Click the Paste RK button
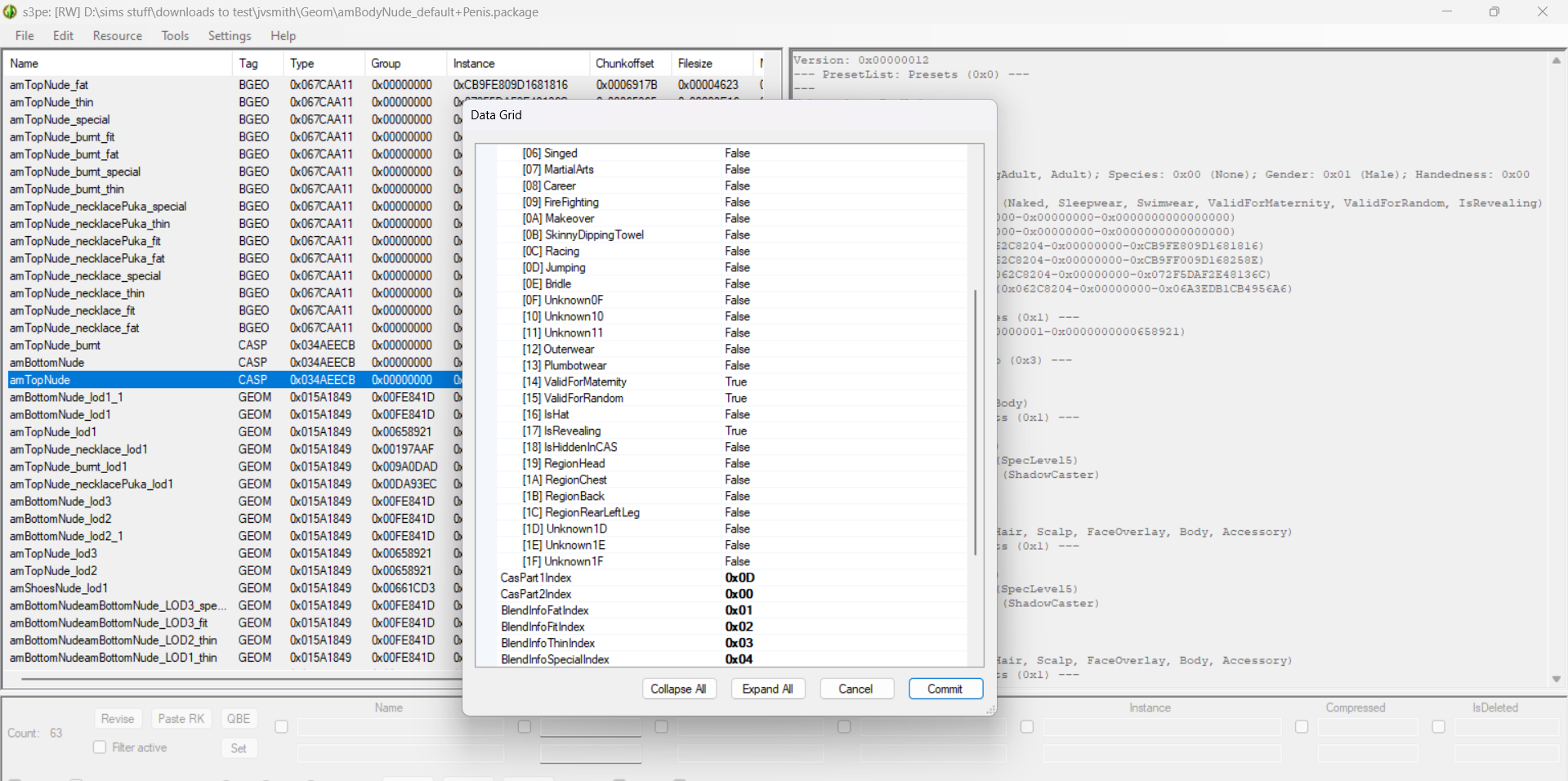 click(x=181, y=719)
